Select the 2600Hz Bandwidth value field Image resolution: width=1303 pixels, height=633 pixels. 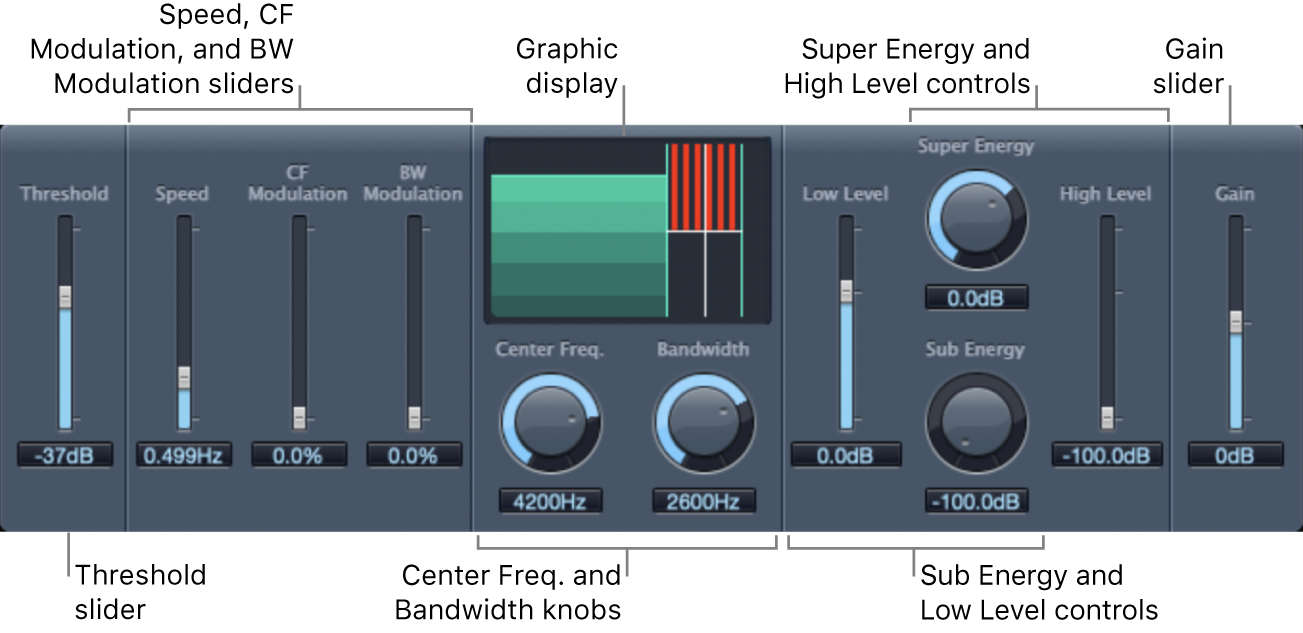click(704, 501)
